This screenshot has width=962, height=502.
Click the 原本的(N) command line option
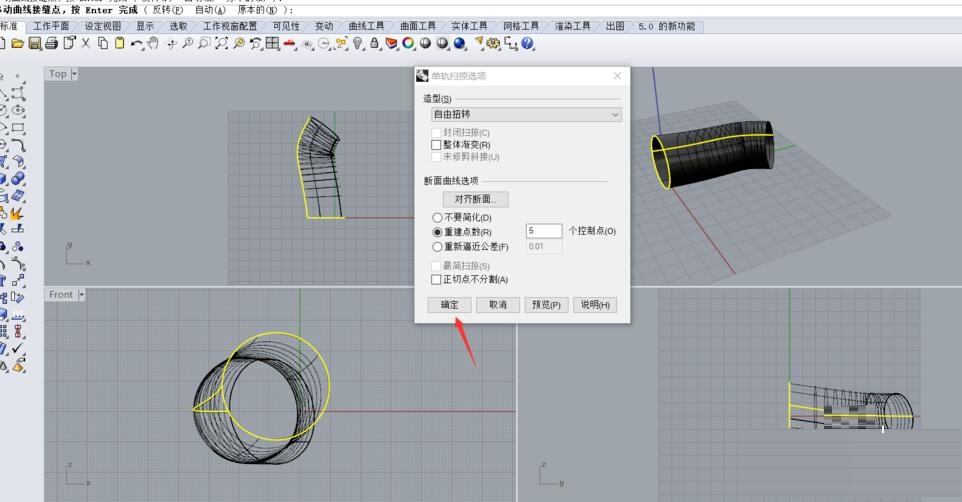258,10
